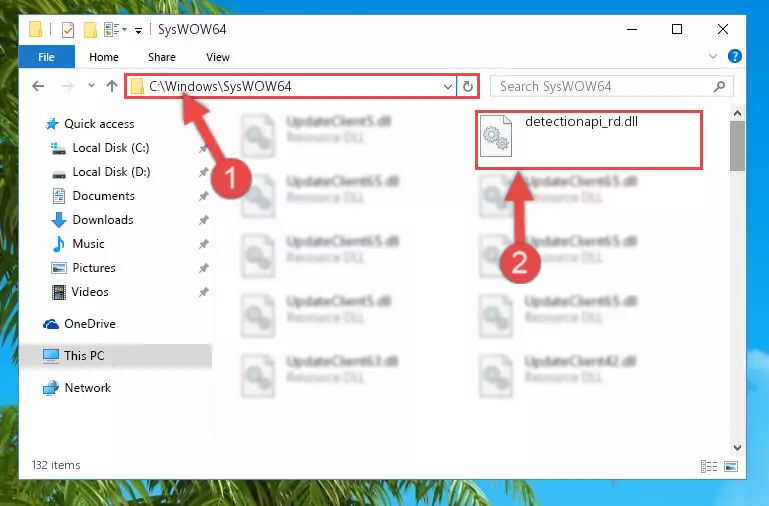Open Local Disk (C:) in the sidebar

pos(111,148)
